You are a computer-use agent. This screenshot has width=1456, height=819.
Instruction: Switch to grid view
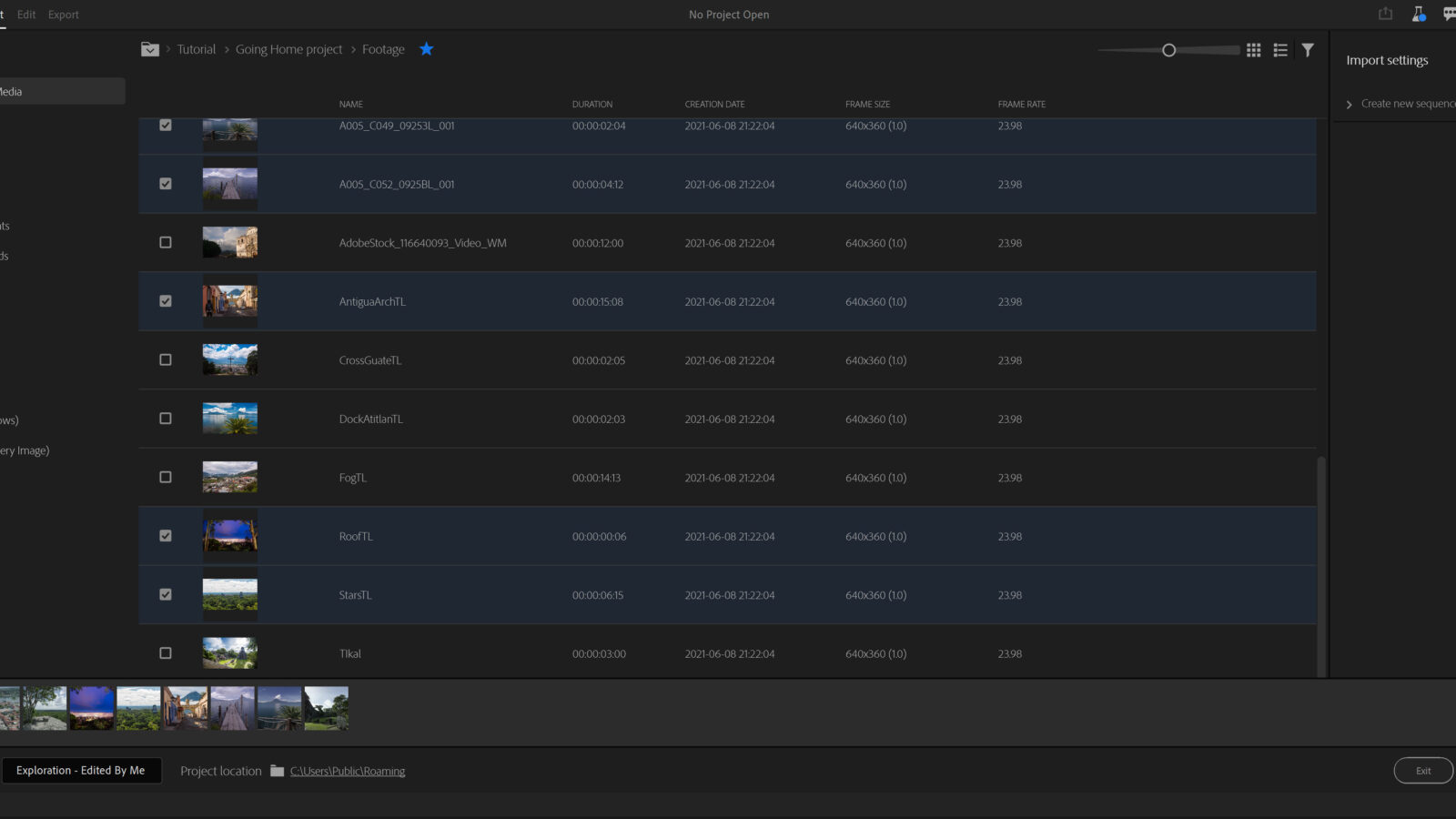1253,50
